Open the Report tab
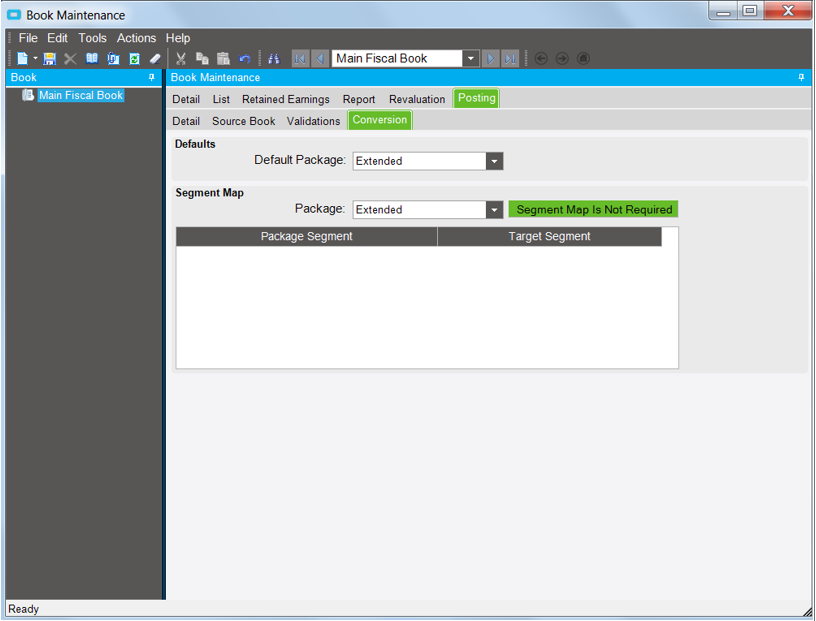The width and height of the screenshot is (816, 621). point(359,99)
